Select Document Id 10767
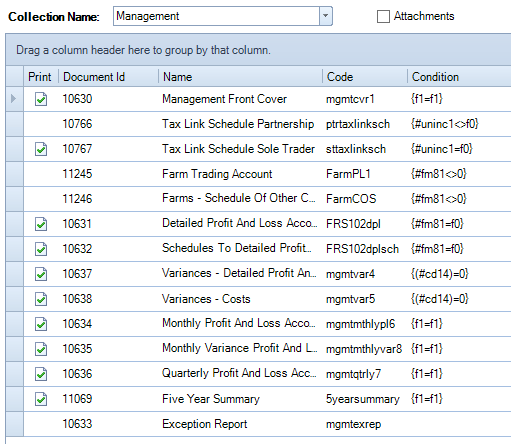Viewport: 515px width, 445px height. pyautogui.click(x=77, y=149)
